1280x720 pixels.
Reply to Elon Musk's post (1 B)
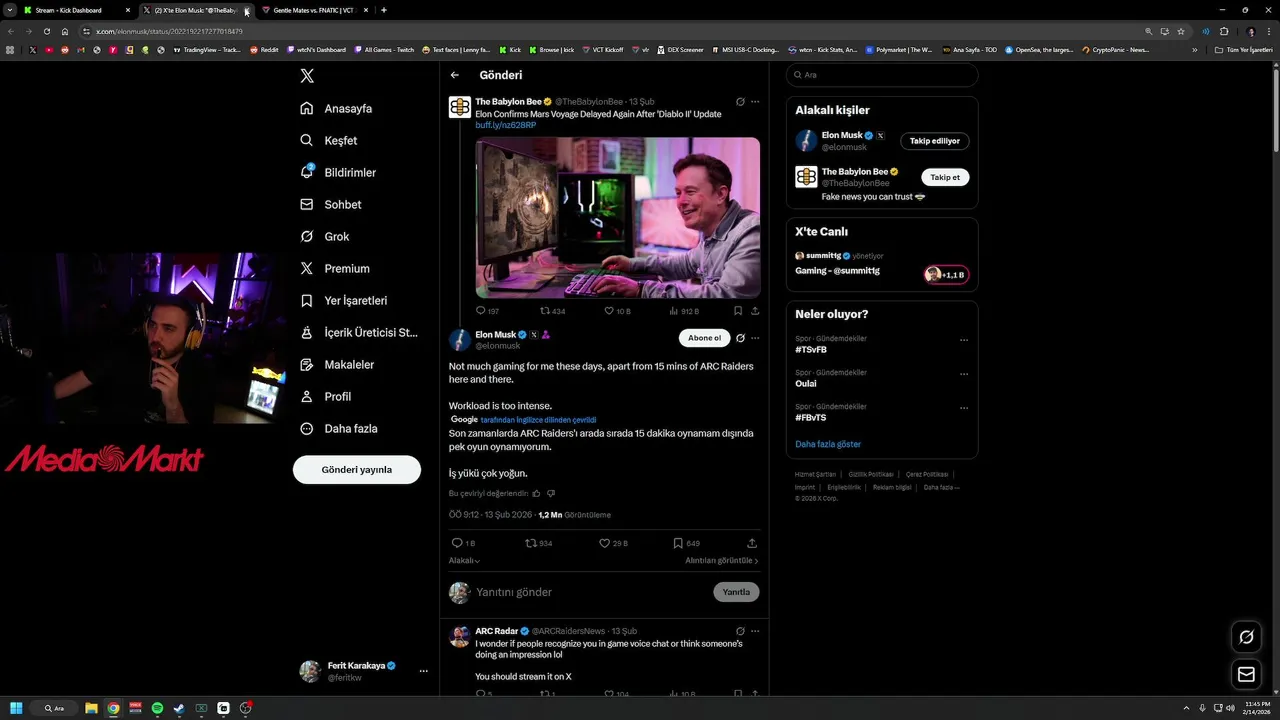[x=463, y=543]
